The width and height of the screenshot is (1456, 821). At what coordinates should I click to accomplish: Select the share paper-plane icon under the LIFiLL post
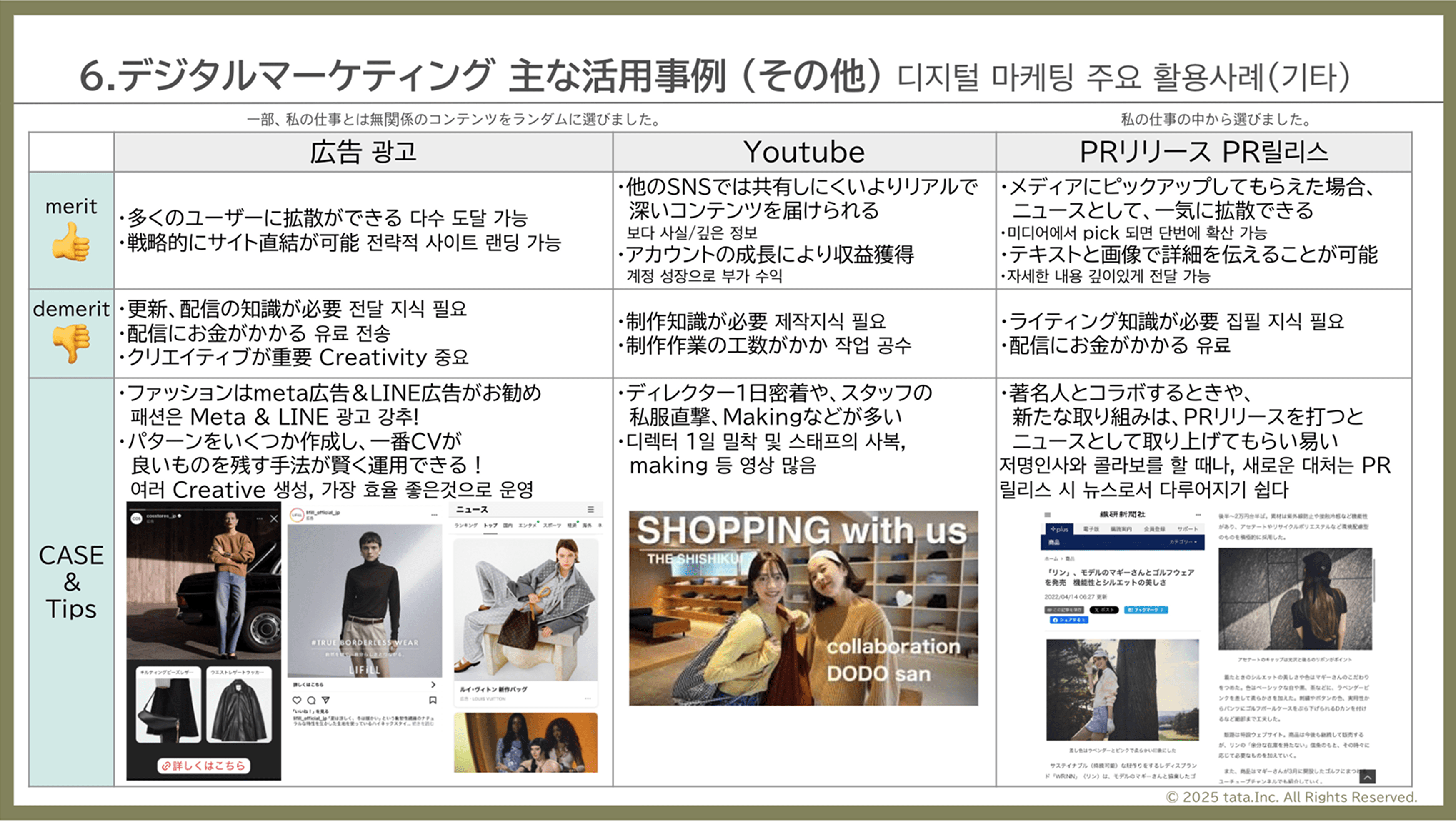[326, 701]
